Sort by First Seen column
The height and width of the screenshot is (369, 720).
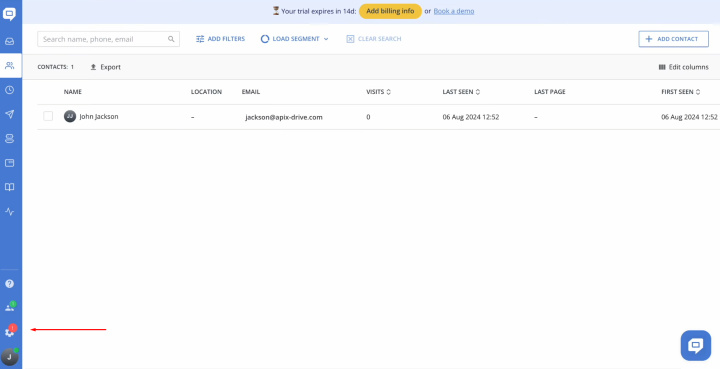pyautogui.click(x=681, y=92)
